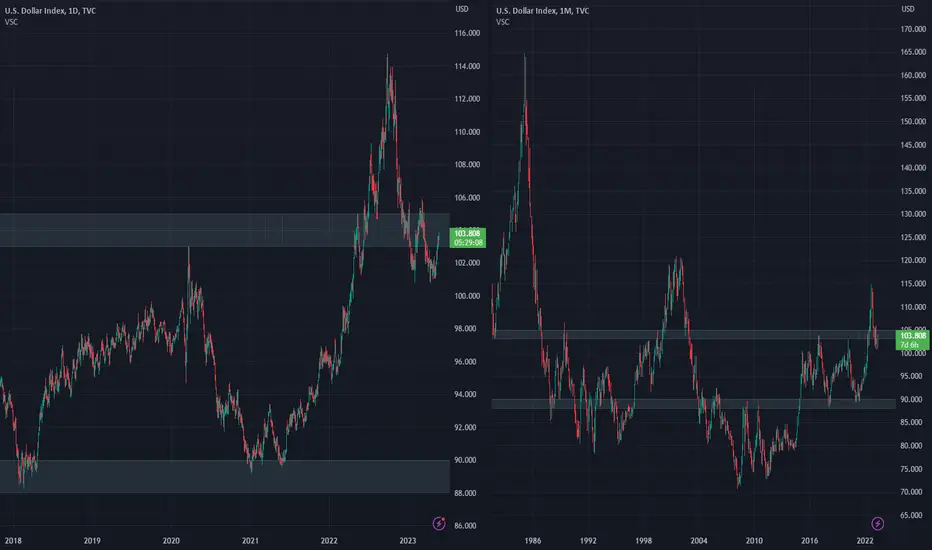The image size is (932, 550).
Task: Select the upper shaded zone near 104 on the daily chart
Action: pos(225,230)
